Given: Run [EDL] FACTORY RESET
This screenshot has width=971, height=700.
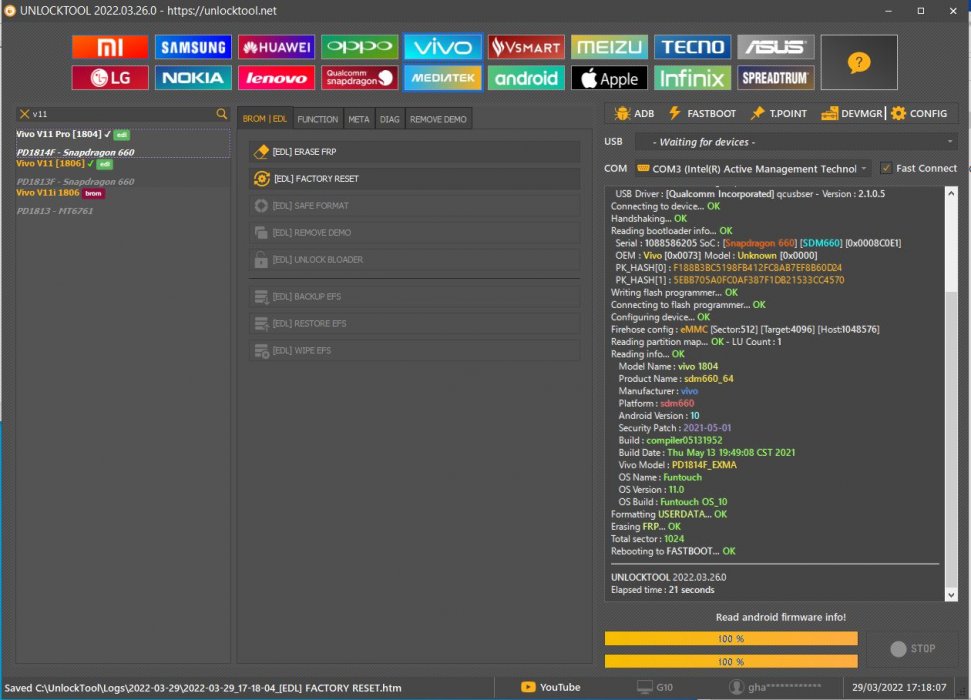Looking at the screenshot, I should 415,178.
